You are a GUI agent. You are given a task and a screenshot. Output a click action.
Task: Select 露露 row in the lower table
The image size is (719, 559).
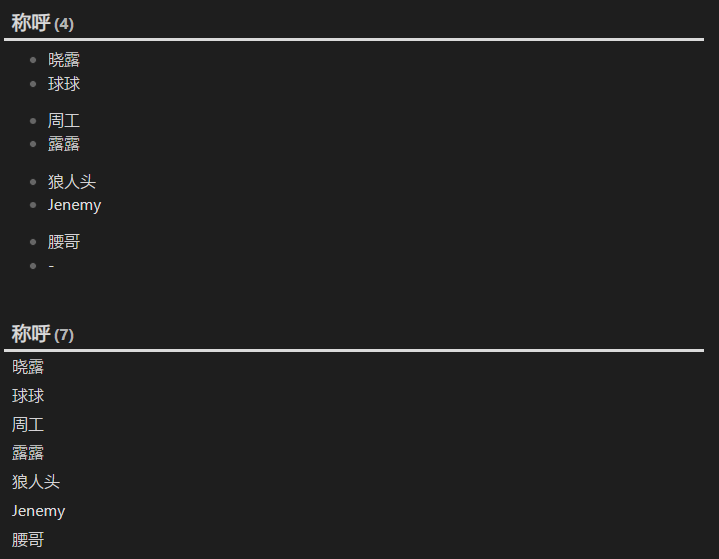(x=354, y=453)
